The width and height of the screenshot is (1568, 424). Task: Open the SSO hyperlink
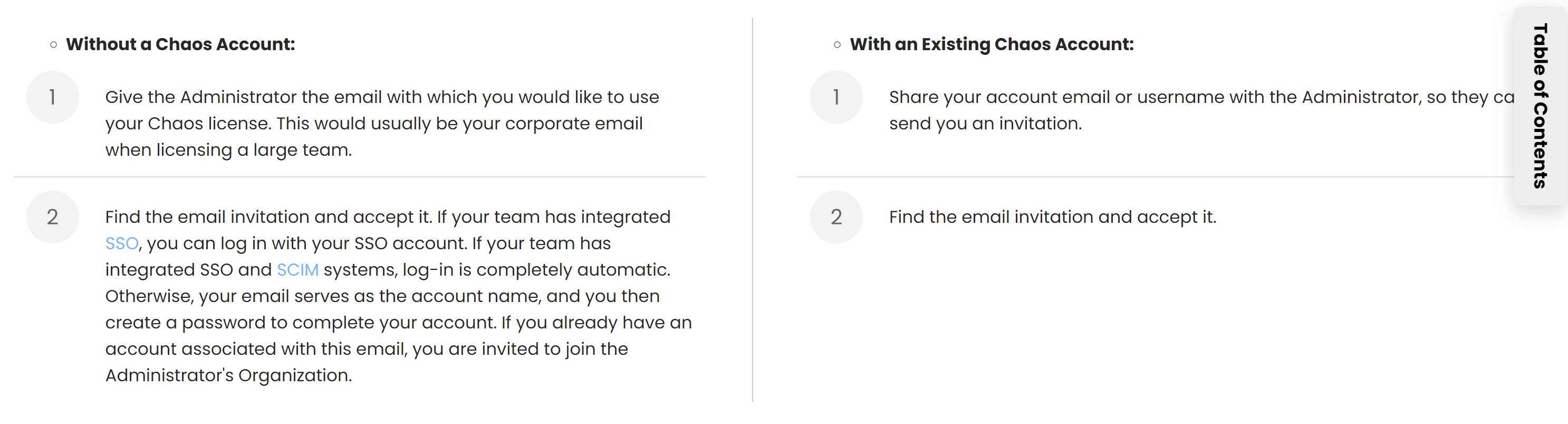[x=122, y=243]
